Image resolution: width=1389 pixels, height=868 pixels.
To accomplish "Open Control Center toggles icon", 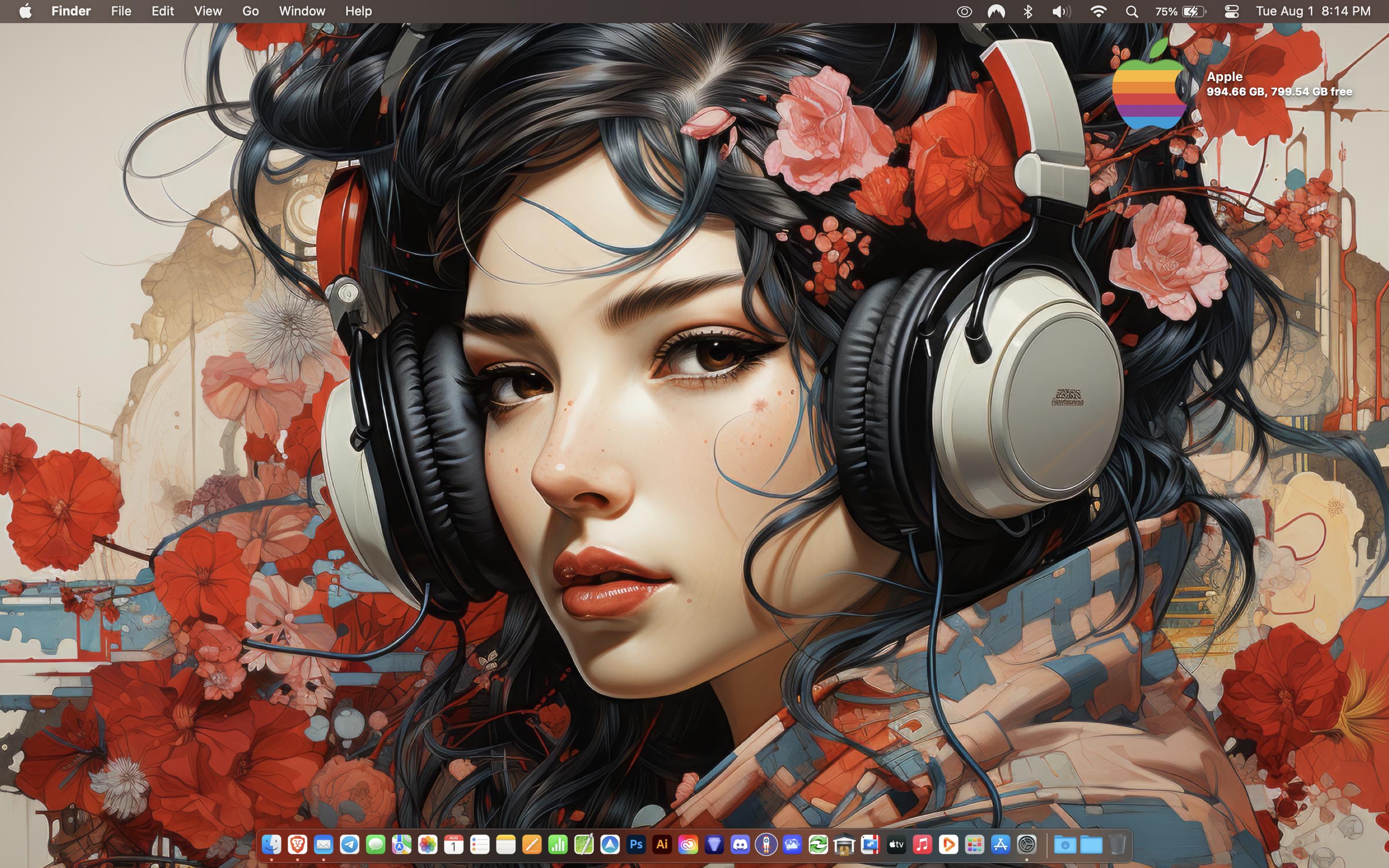I will tap(1231, 12).
